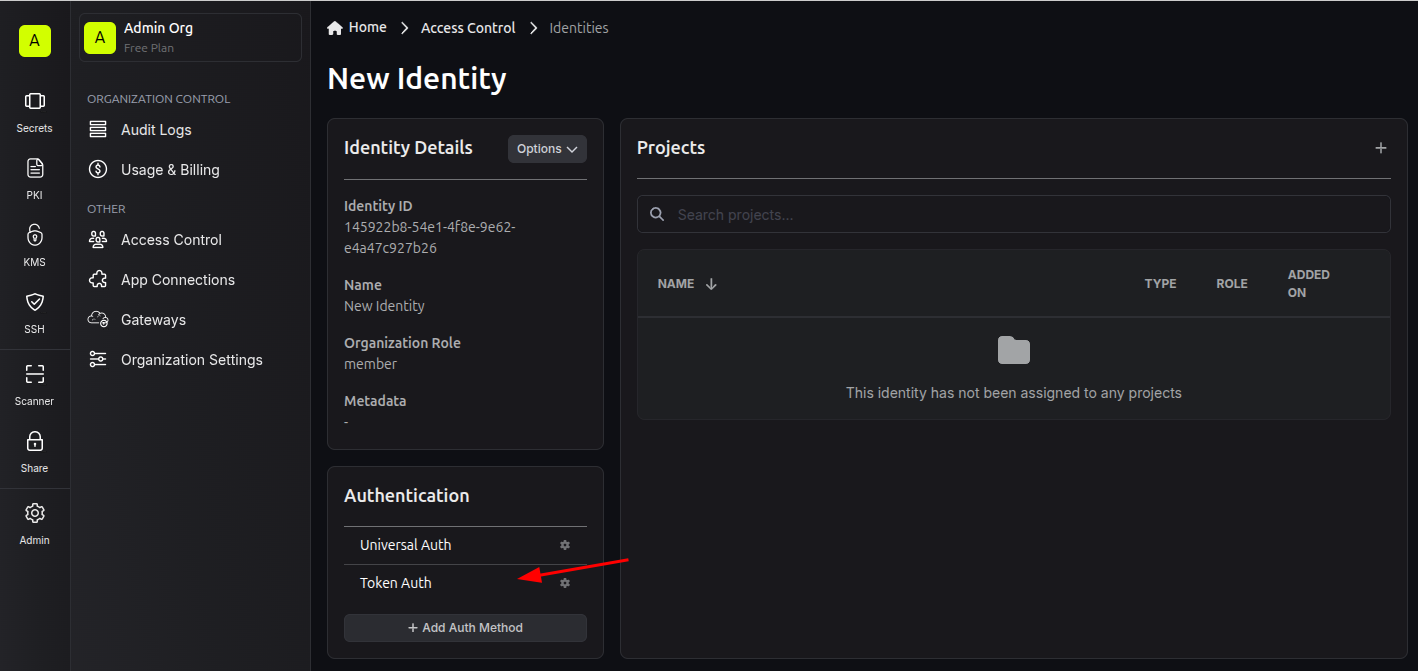Click the Usage & Billing dollar icon
Screen dimensions: 1418x671
(98, 170)
